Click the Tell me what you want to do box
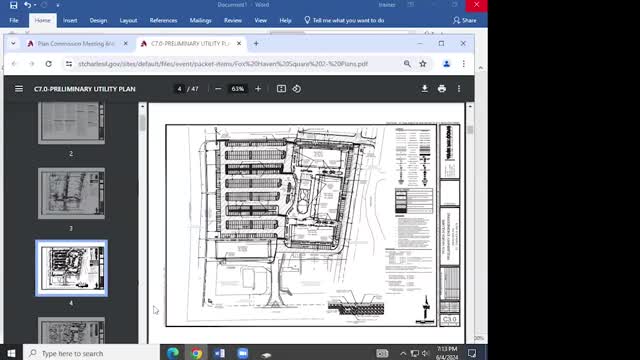640x360 pixels. click(x=344, y=20)
